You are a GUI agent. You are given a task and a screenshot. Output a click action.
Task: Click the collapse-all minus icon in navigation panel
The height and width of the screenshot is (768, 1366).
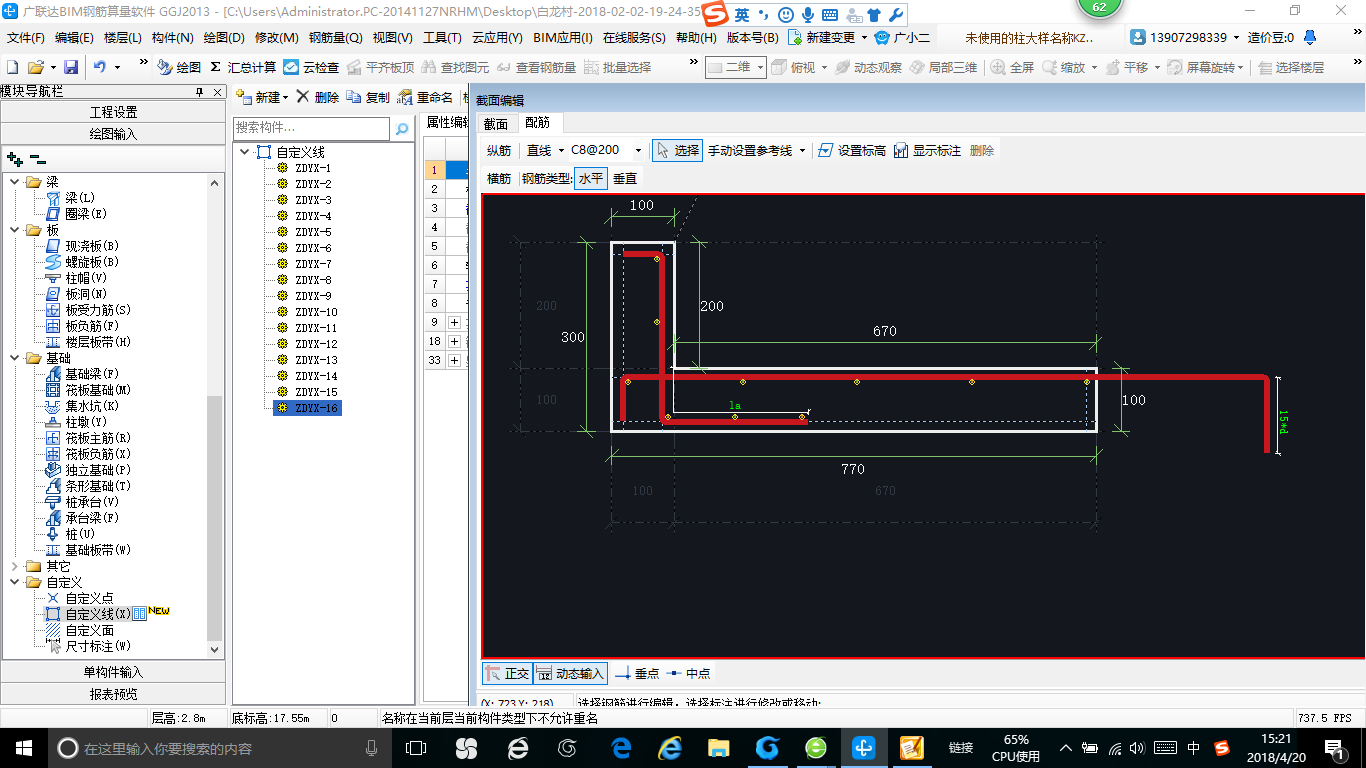[37, 158]
